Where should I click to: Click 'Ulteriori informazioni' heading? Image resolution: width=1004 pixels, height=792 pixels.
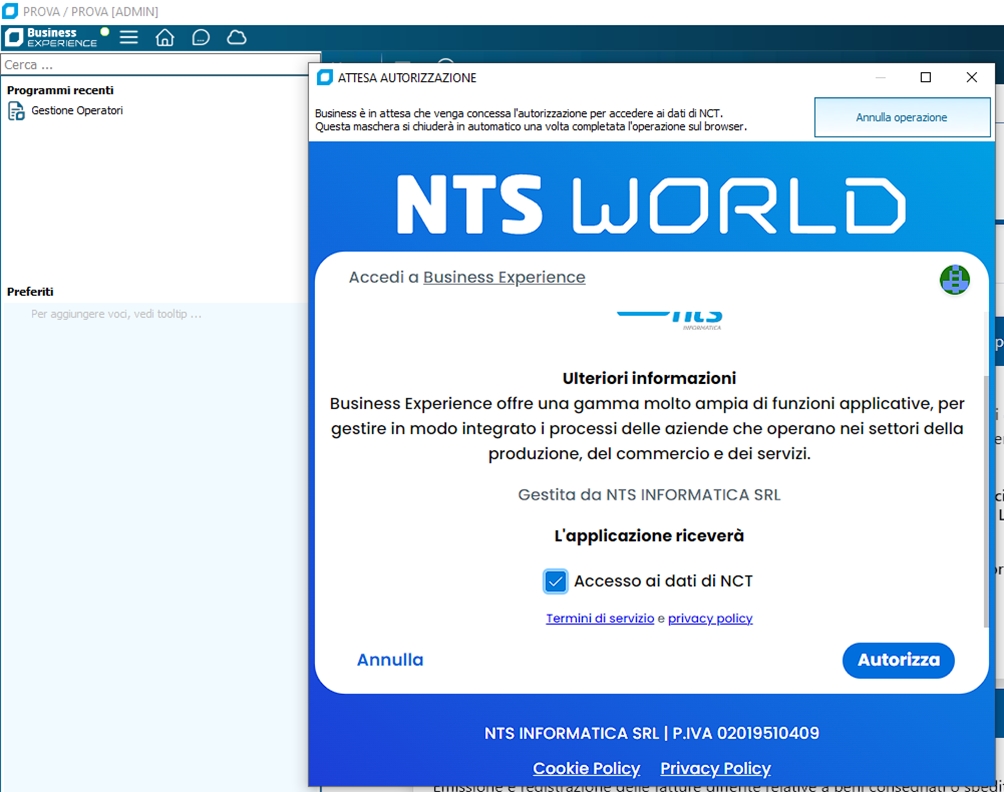[649, 378]
